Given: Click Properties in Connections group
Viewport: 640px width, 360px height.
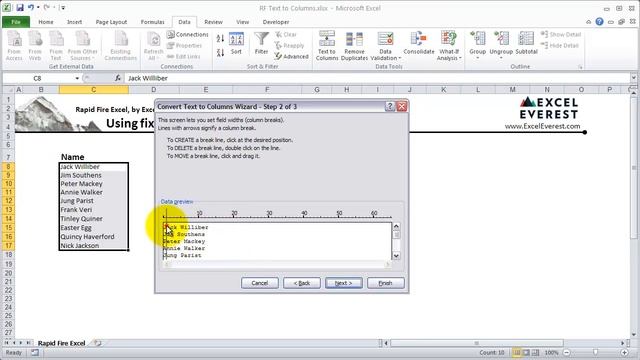Looking at the screenshot, I should pos(184,46).
